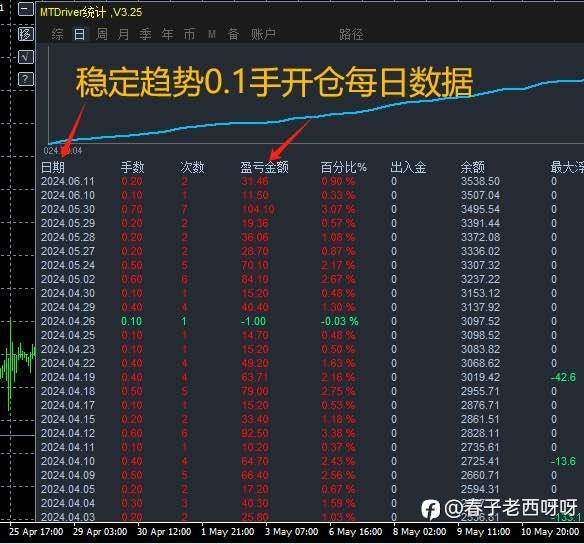Collapse the MTDriver panel with minus icon

tap(26, 9)
